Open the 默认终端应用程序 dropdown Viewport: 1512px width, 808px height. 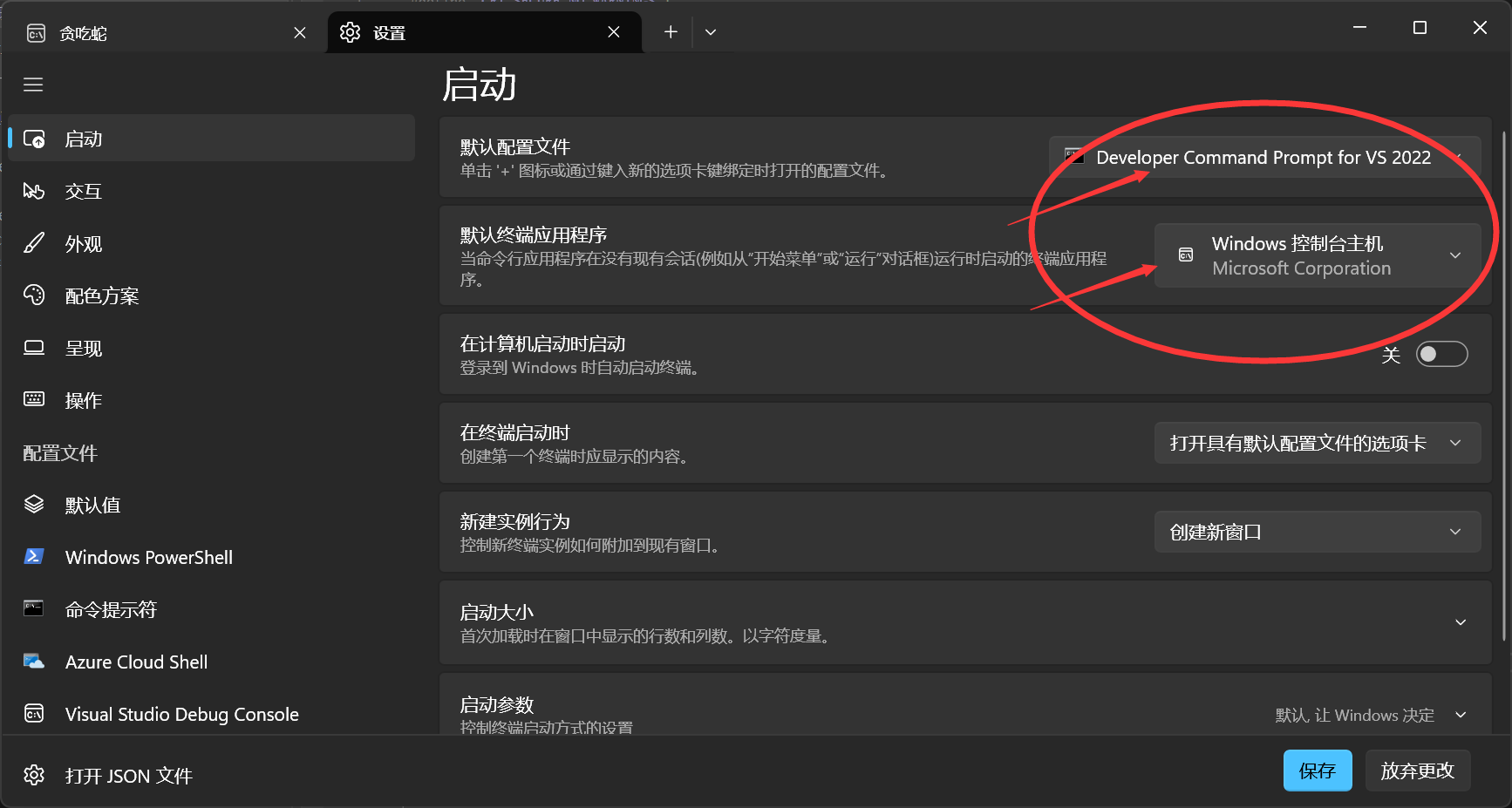pos(1318,255)
